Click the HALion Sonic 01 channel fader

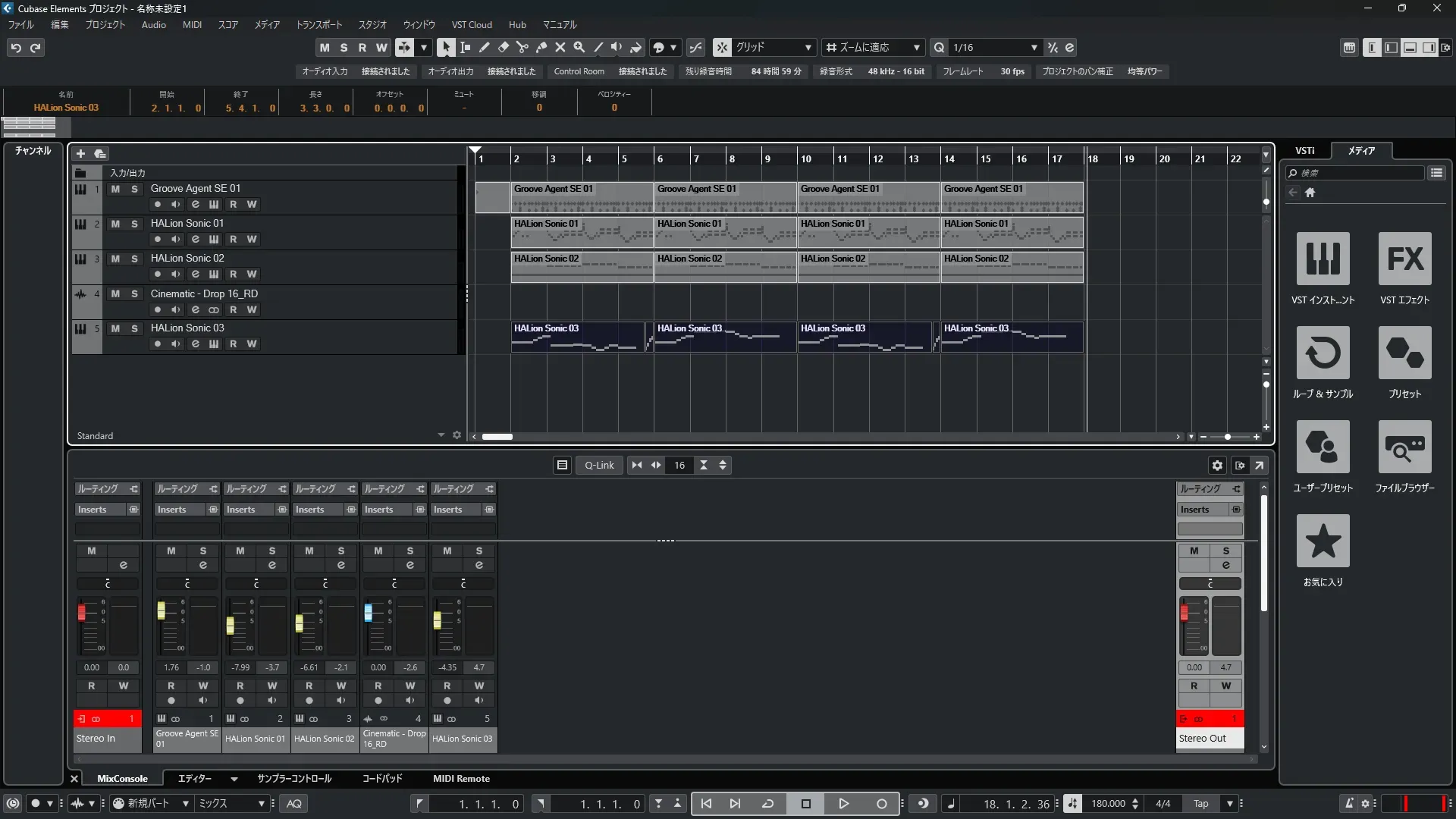[x=230, y=625]
